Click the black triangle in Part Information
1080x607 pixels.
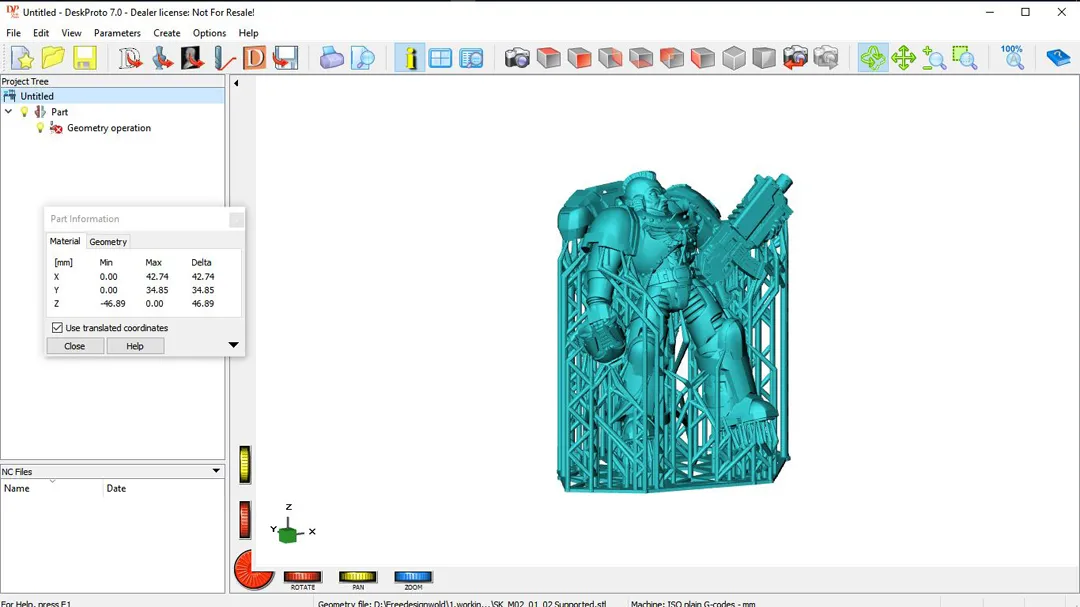pyautogui.click(x=233, y=344)
